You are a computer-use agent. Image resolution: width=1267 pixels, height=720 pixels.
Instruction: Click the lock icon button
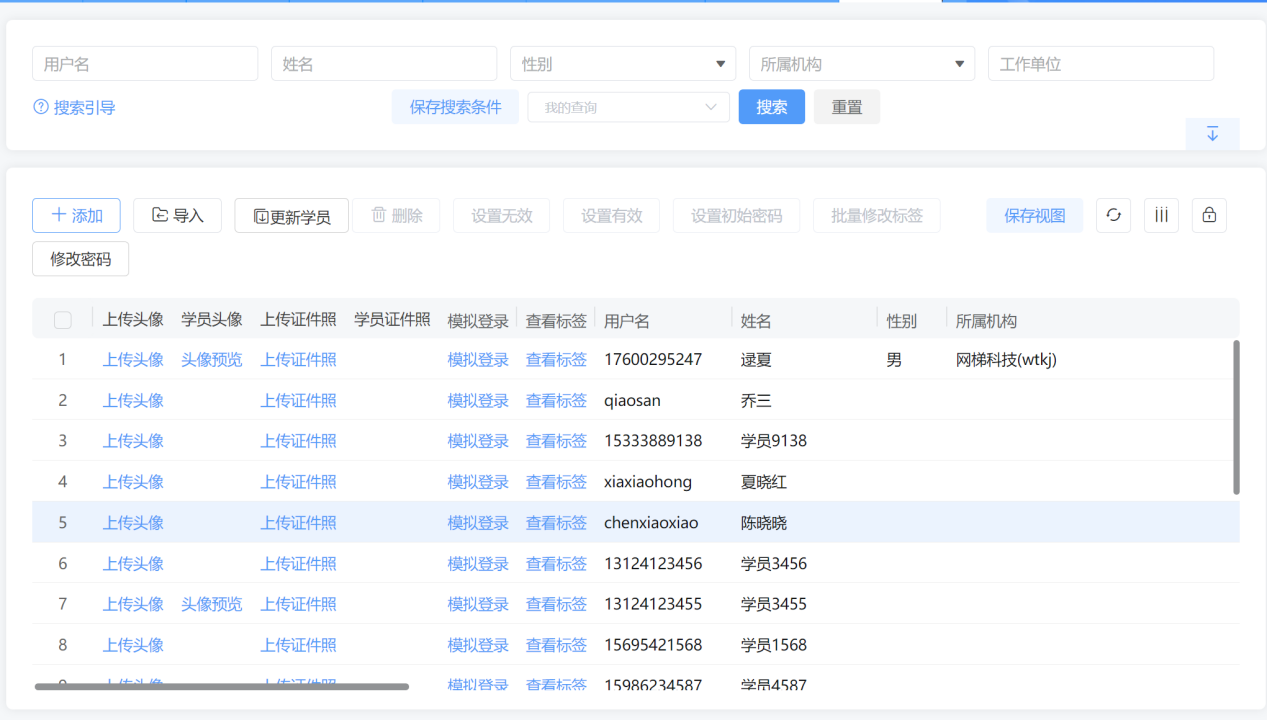tap(1209, 215)
